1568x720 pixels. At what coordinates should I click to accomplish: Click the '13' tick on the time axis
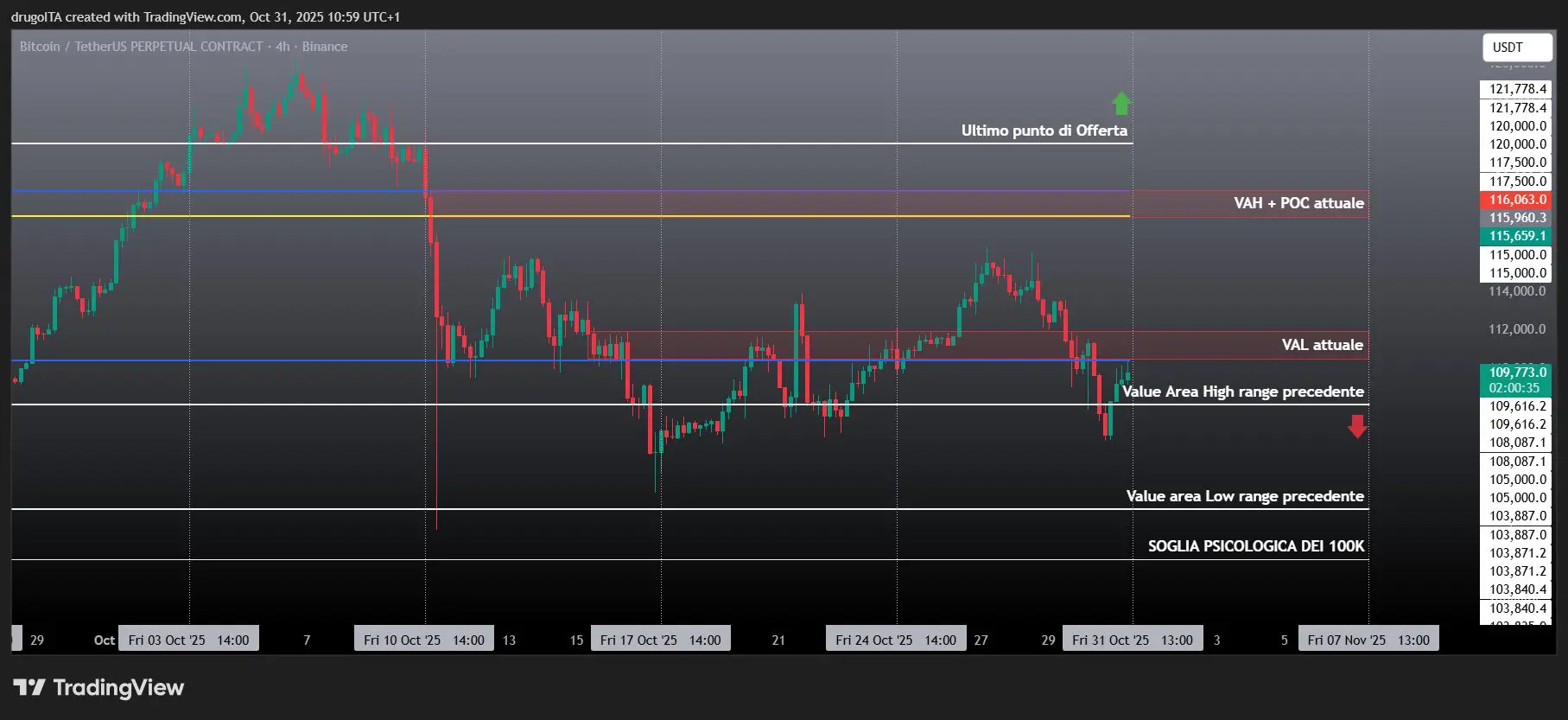509,640
